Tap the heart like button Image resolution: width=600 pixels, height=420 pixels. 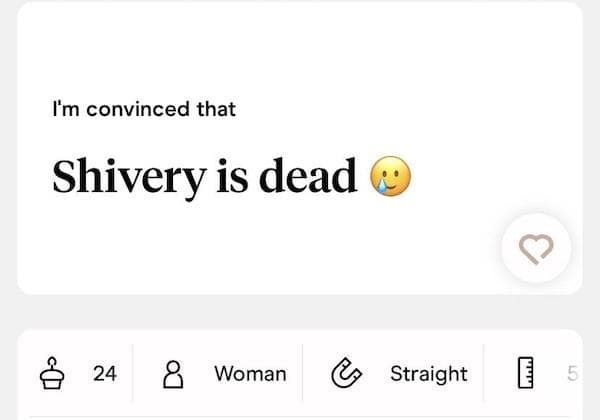[x=537, y=248]
